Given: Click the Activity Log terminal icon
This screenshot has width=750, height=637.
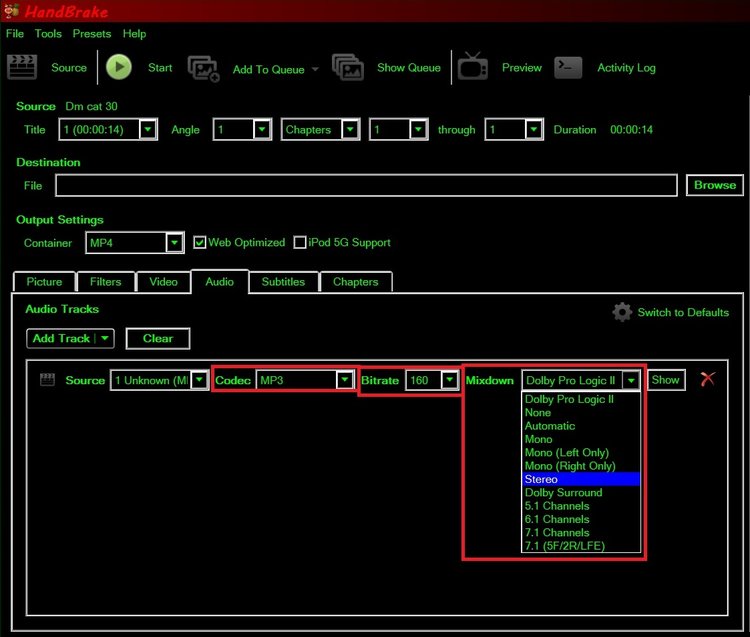Looking at the screenshot, I should [x=568, y=67].
